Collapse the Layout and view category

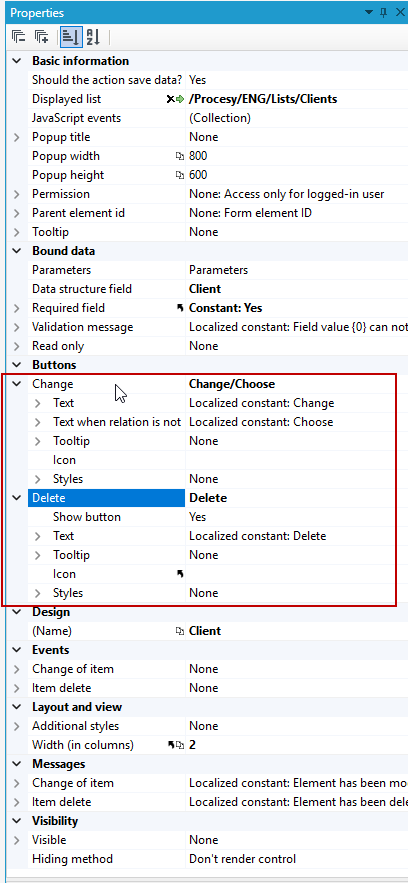(17, 707)
